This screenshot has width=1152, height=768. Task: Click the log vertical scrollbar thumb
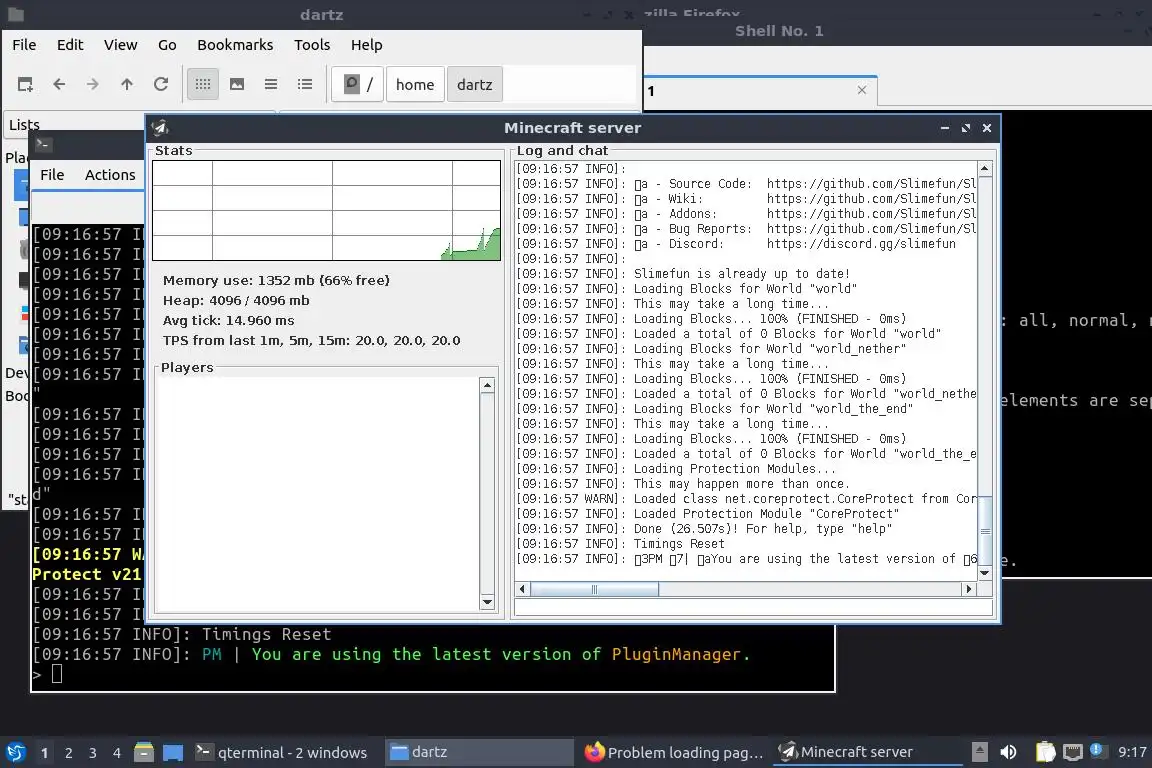coord(984,531)
